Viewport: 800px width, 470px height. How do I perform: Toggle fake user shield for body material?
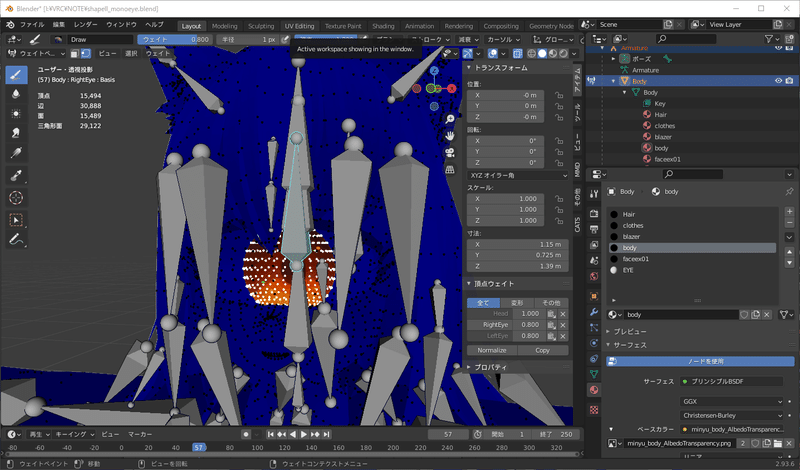click(x=744, y=315)
